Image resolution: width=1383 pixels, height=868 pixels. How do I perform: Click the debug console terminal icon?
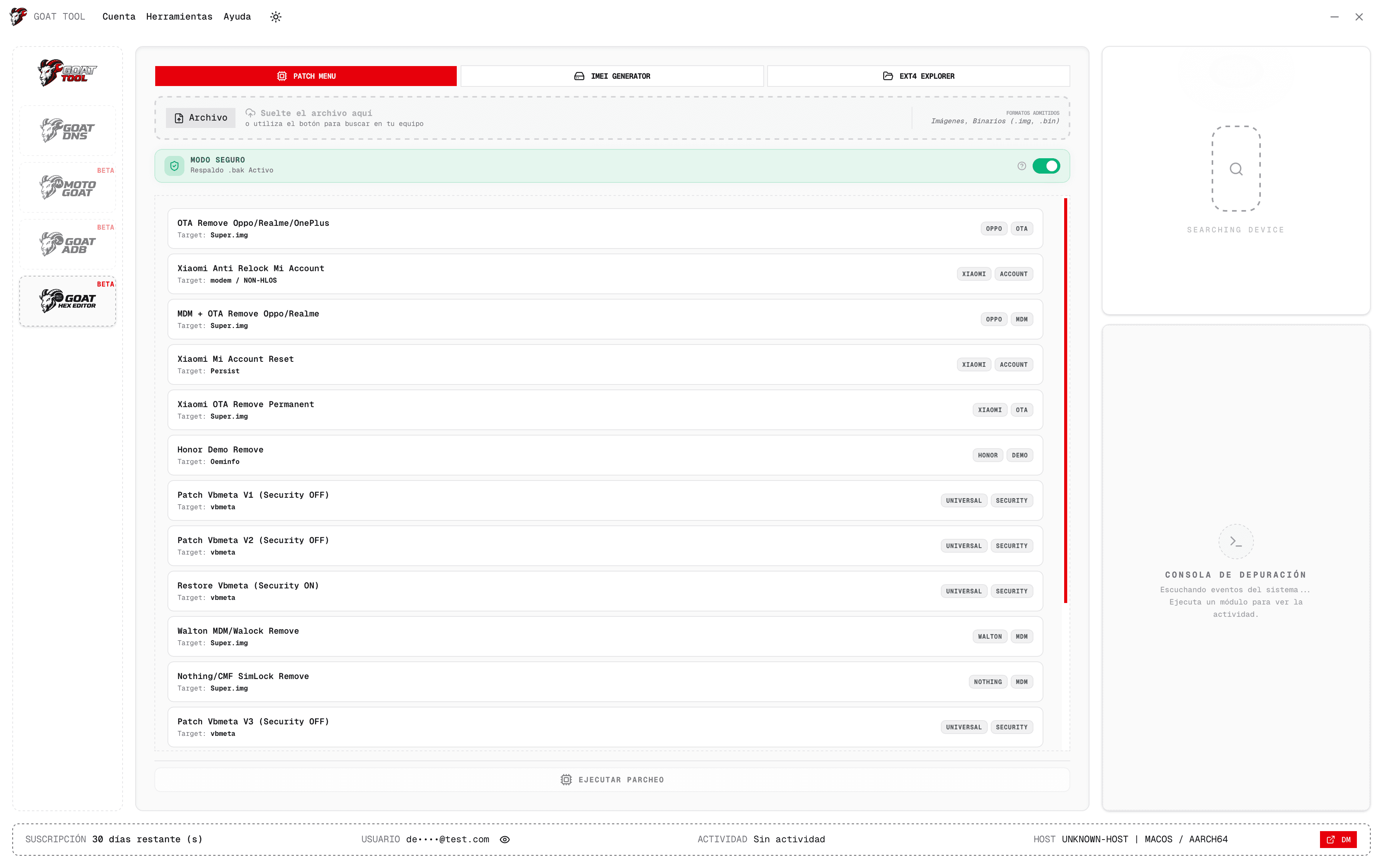pos(1235,542)
